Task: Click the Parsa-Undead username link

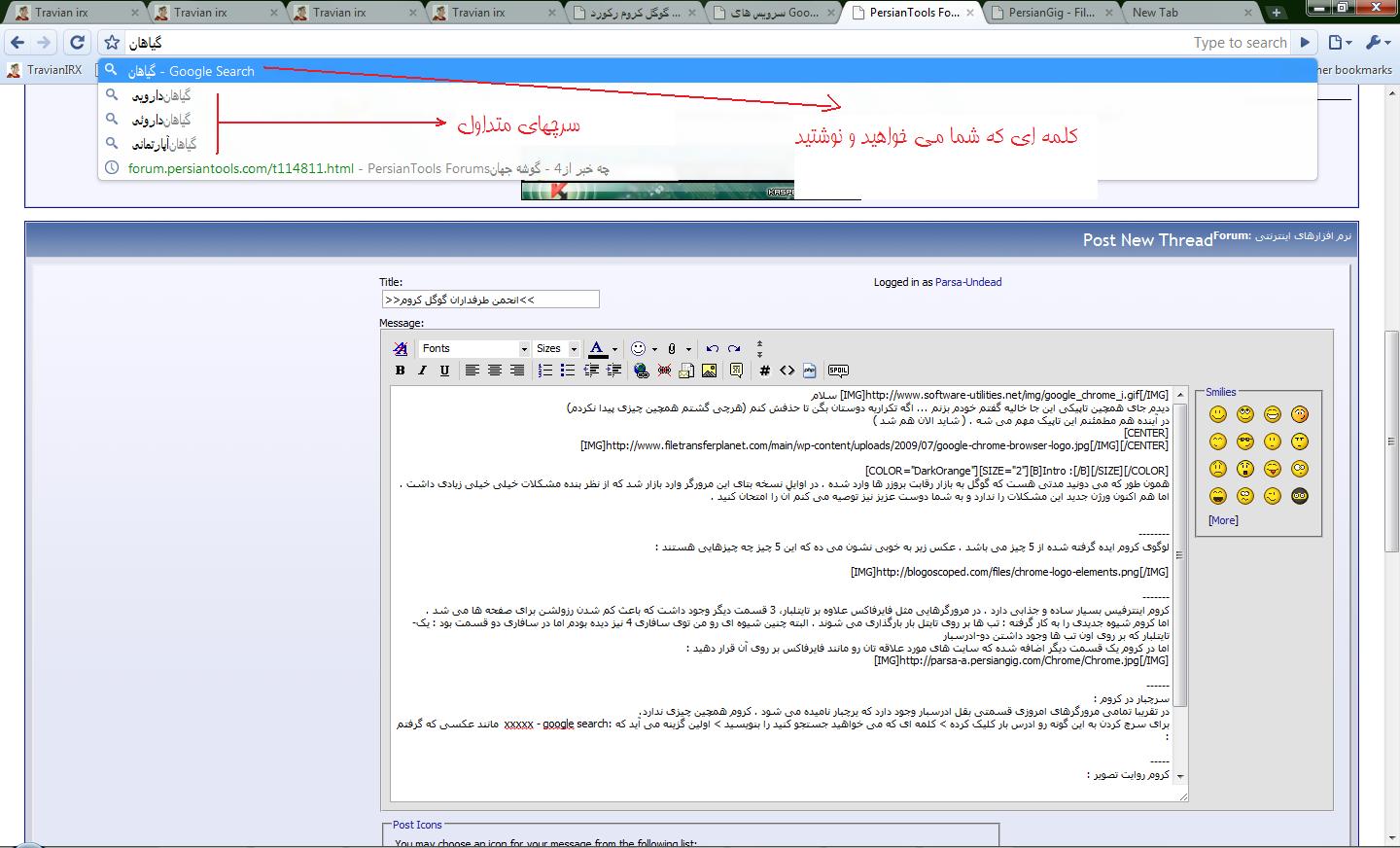Action: pos(968,282)
